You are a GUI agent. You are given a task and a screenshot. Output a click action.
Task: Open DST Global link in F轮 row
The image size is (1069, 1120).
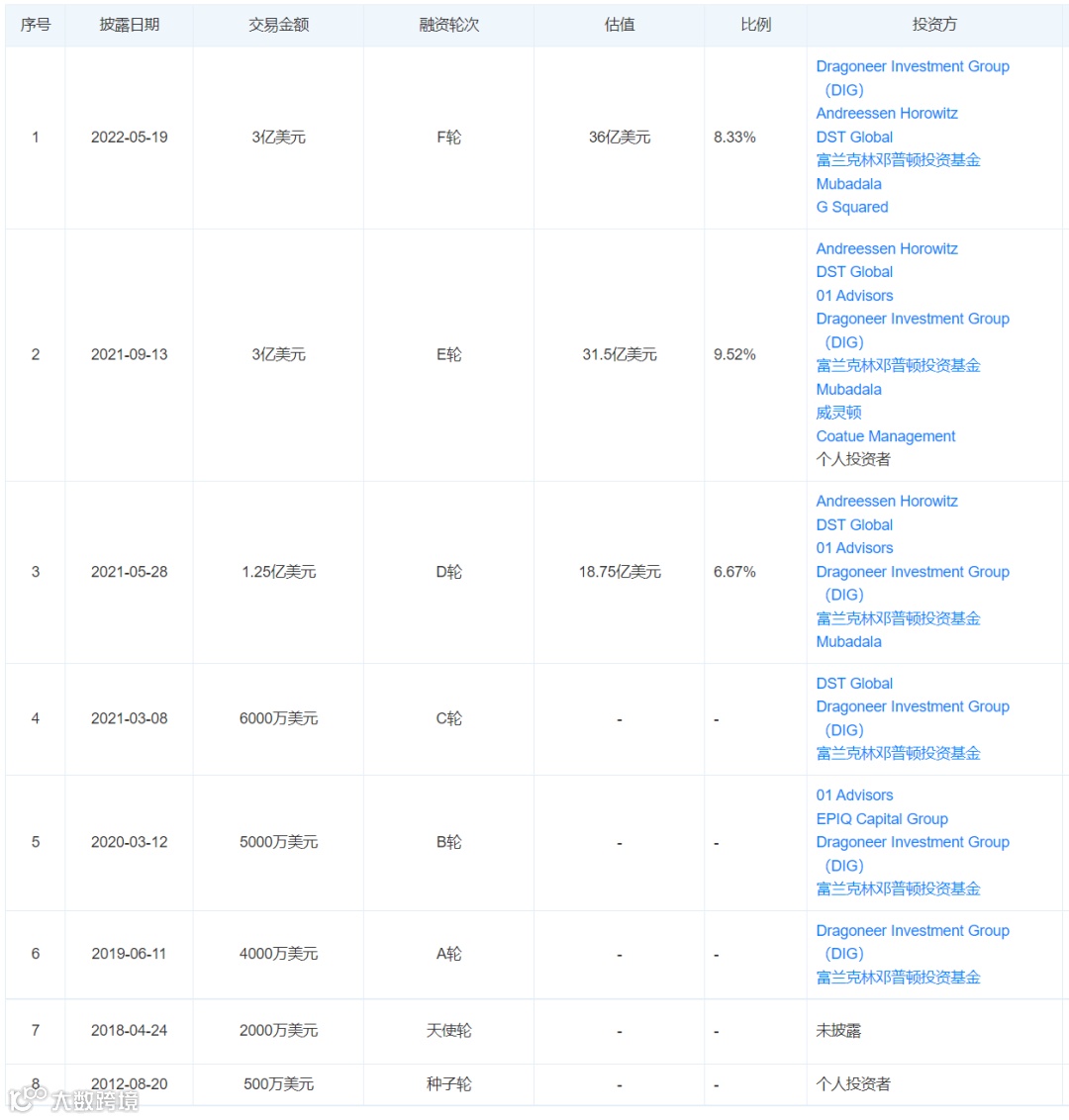click(854, 138)
